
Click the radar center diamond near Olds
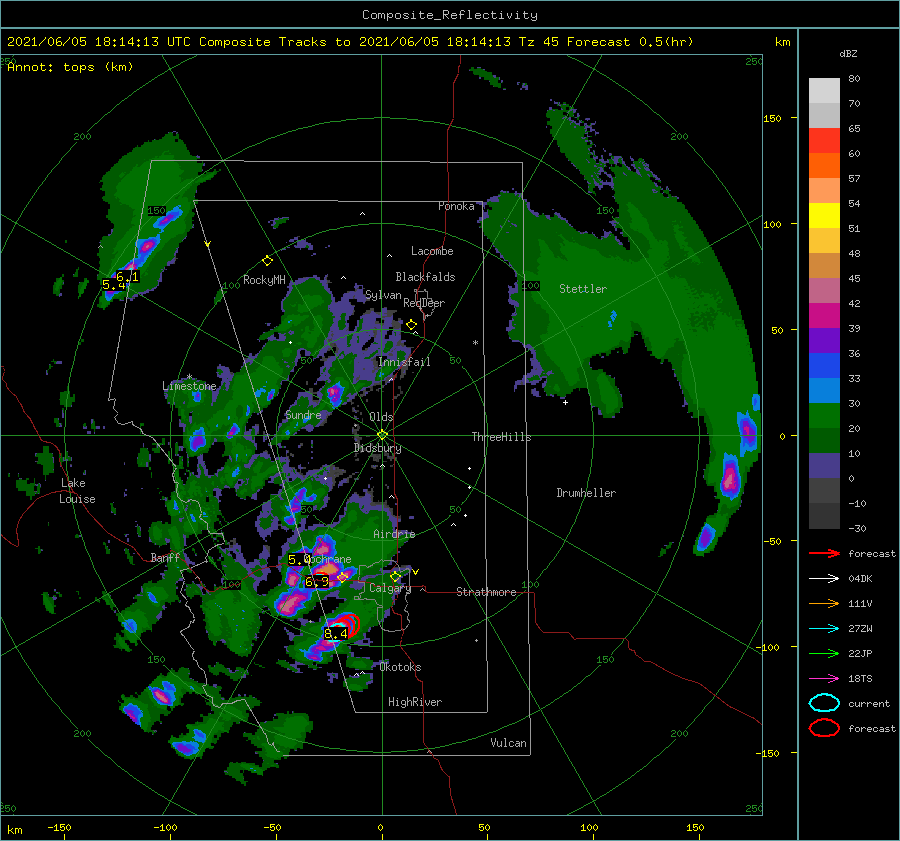tap(382, 435)
